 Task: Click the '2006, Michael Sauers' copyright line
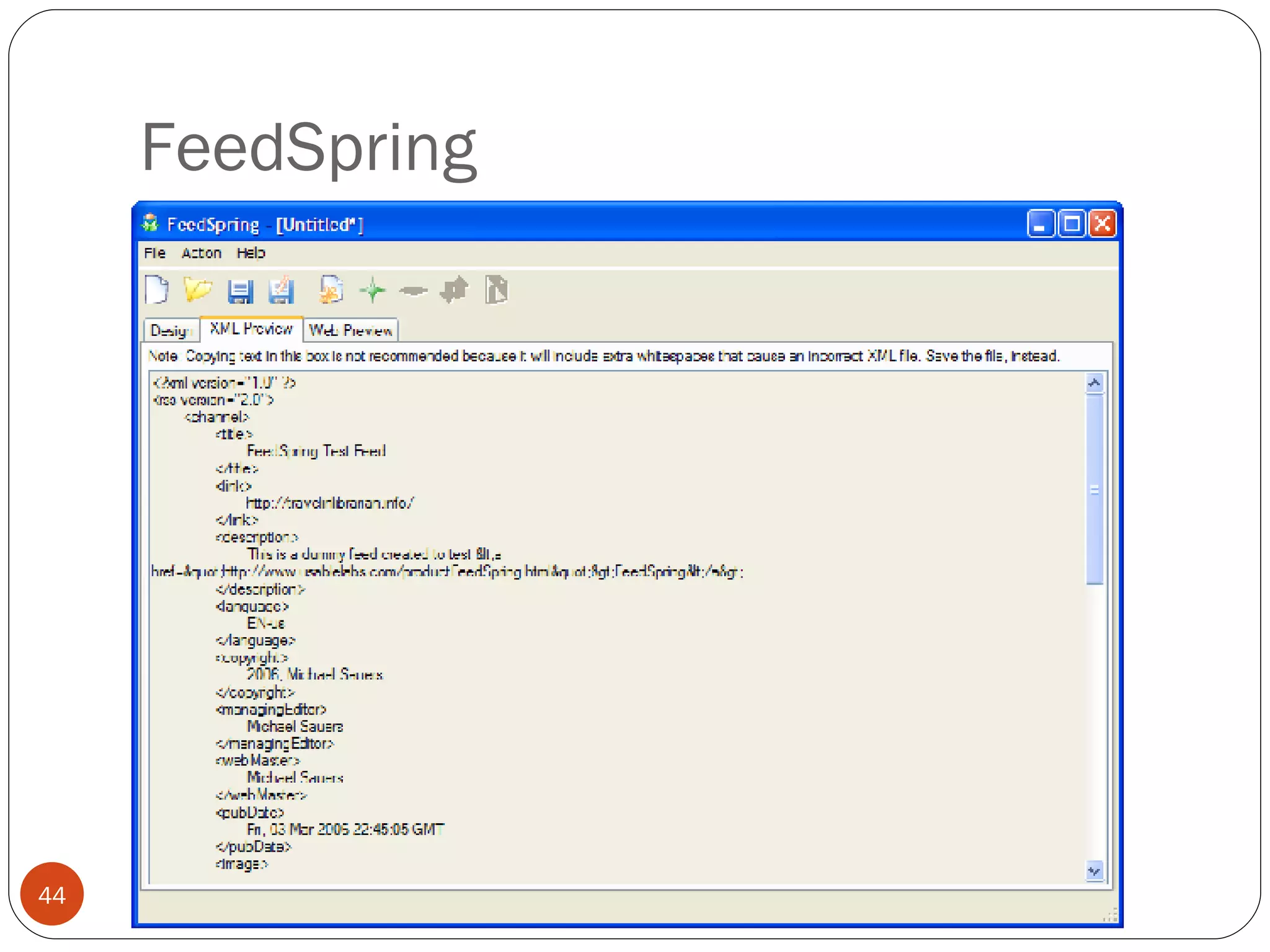[x=315, y=674]
